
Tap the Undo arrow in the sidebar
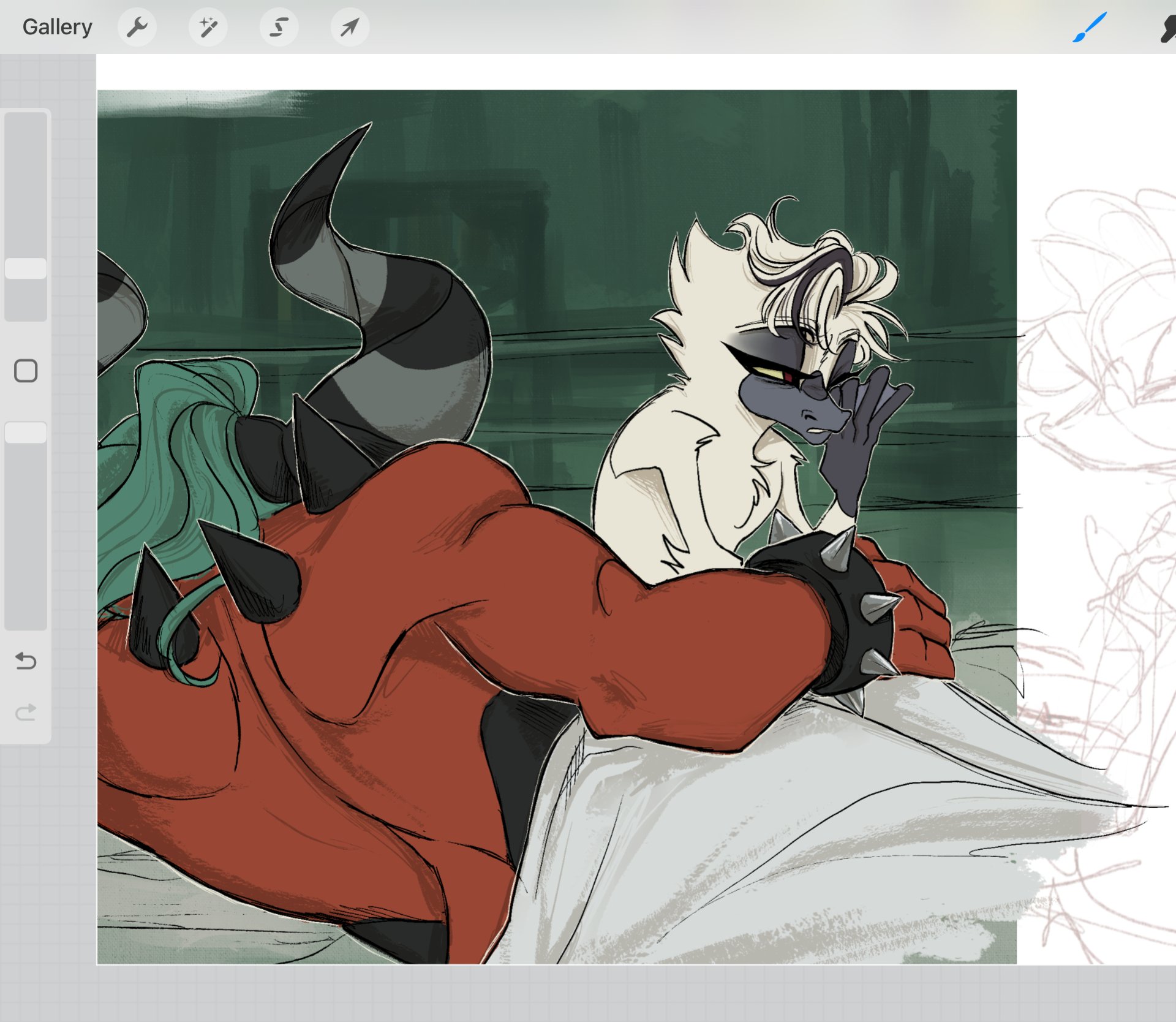pos(26,661)
